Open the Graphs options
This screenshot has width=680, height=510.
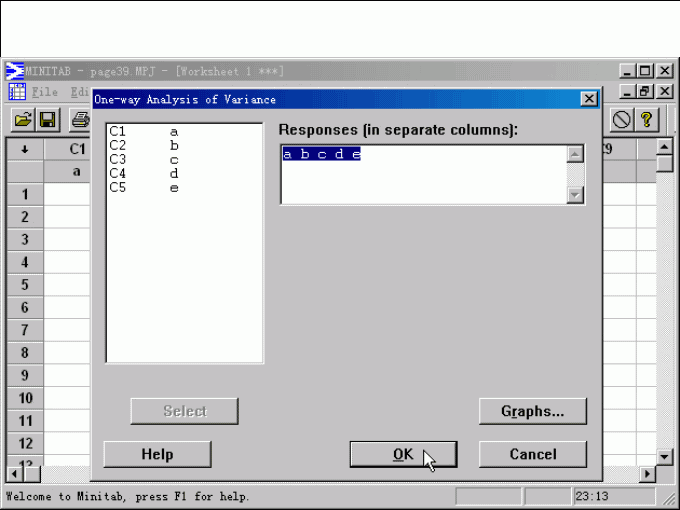532,411
